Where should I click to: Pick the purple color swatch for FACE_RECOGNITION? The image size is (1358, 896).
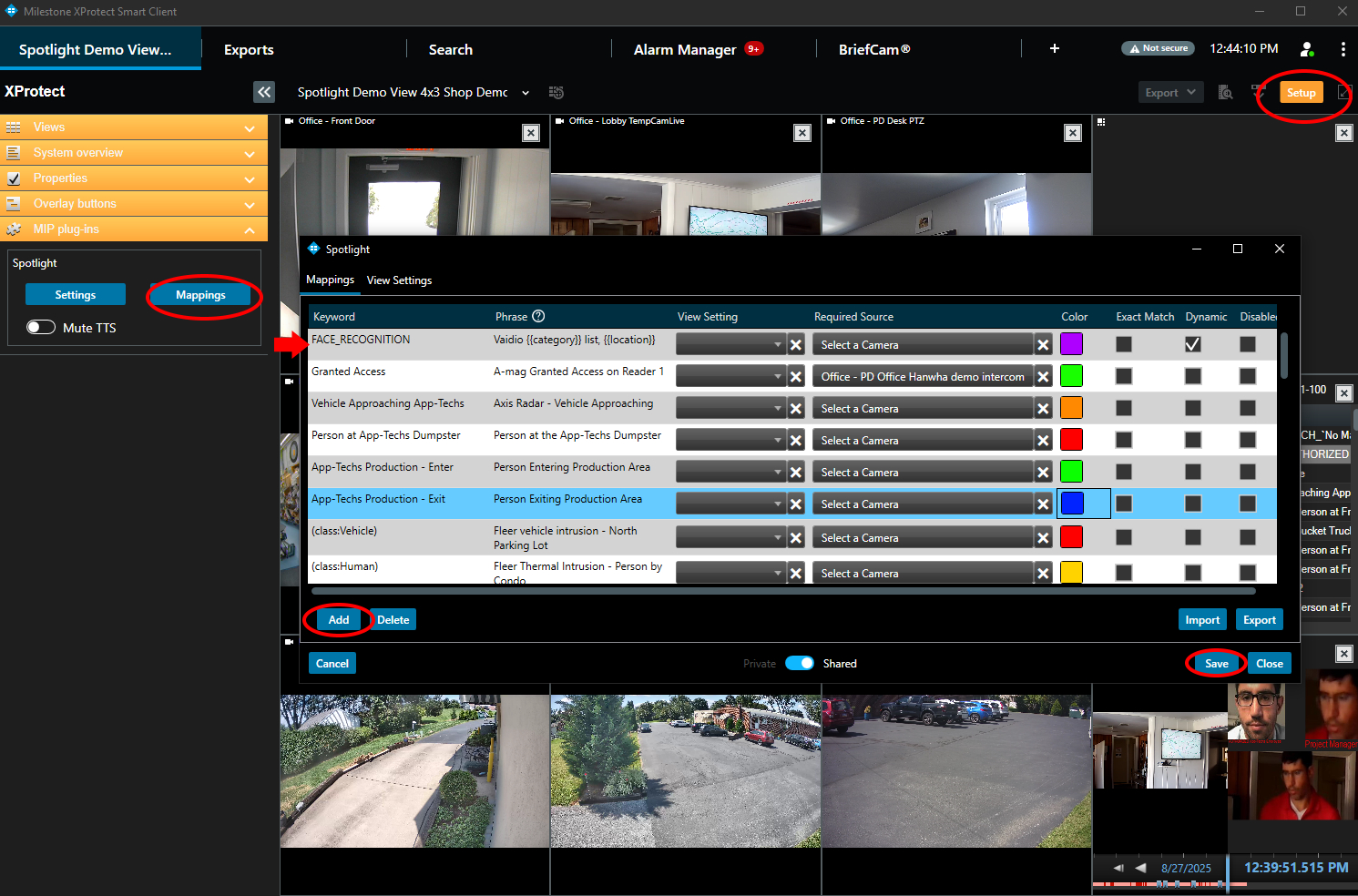tap(1071, 344)
